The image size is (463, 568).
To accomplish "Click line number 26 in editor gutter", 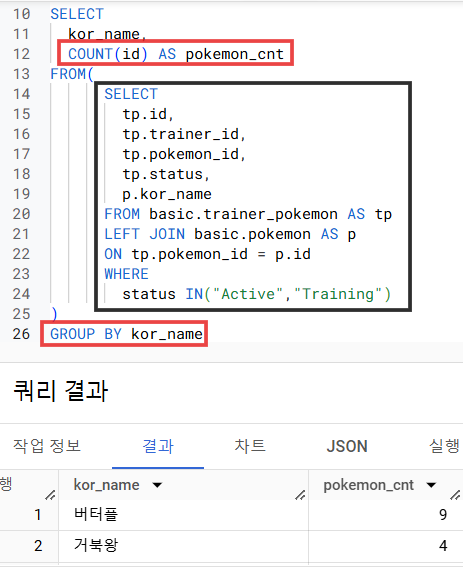I will click(x=21, y=334).
